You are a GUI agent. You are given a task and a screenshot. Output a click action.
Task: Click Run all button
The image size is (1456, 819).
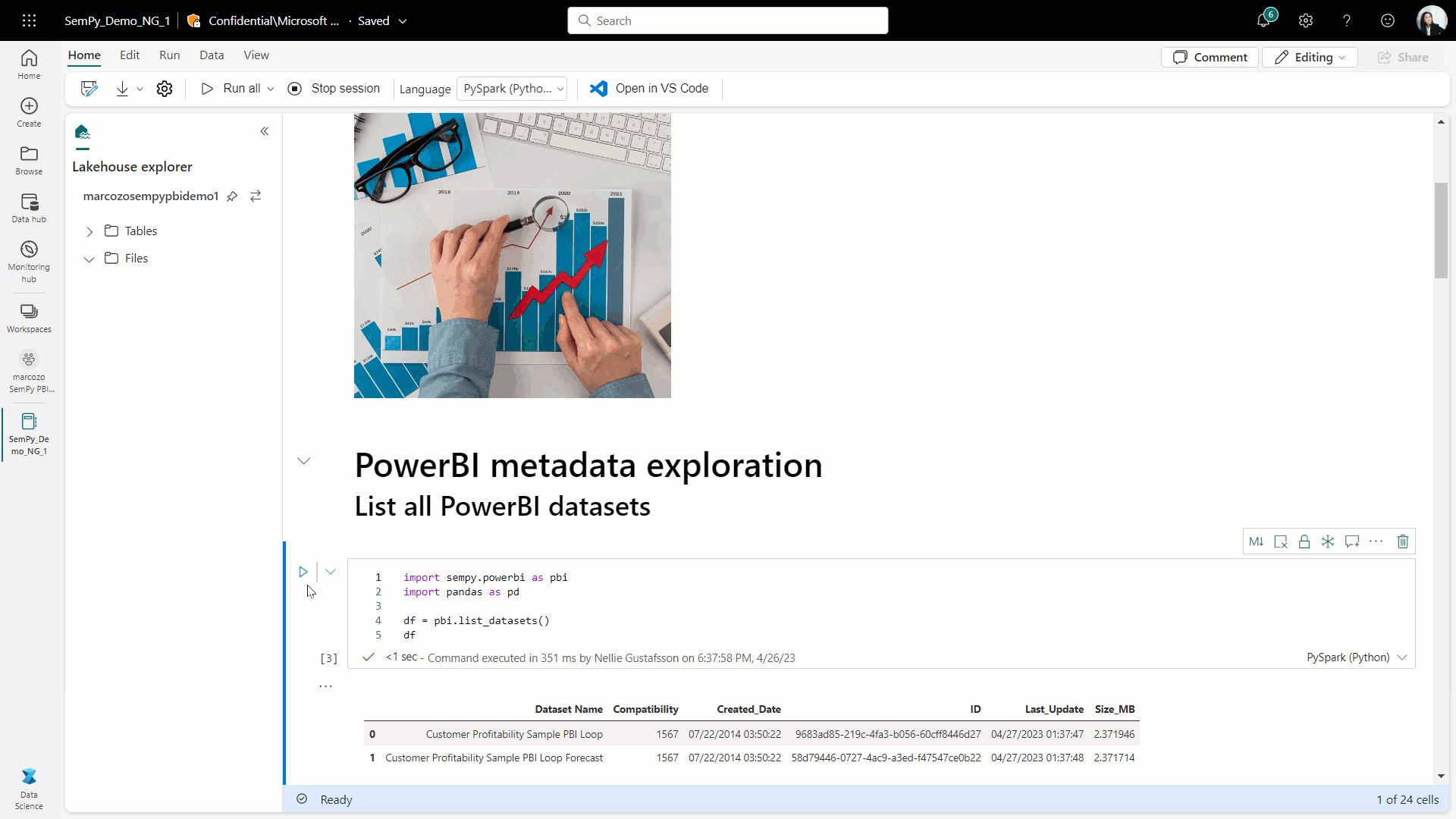pos(230,89)
